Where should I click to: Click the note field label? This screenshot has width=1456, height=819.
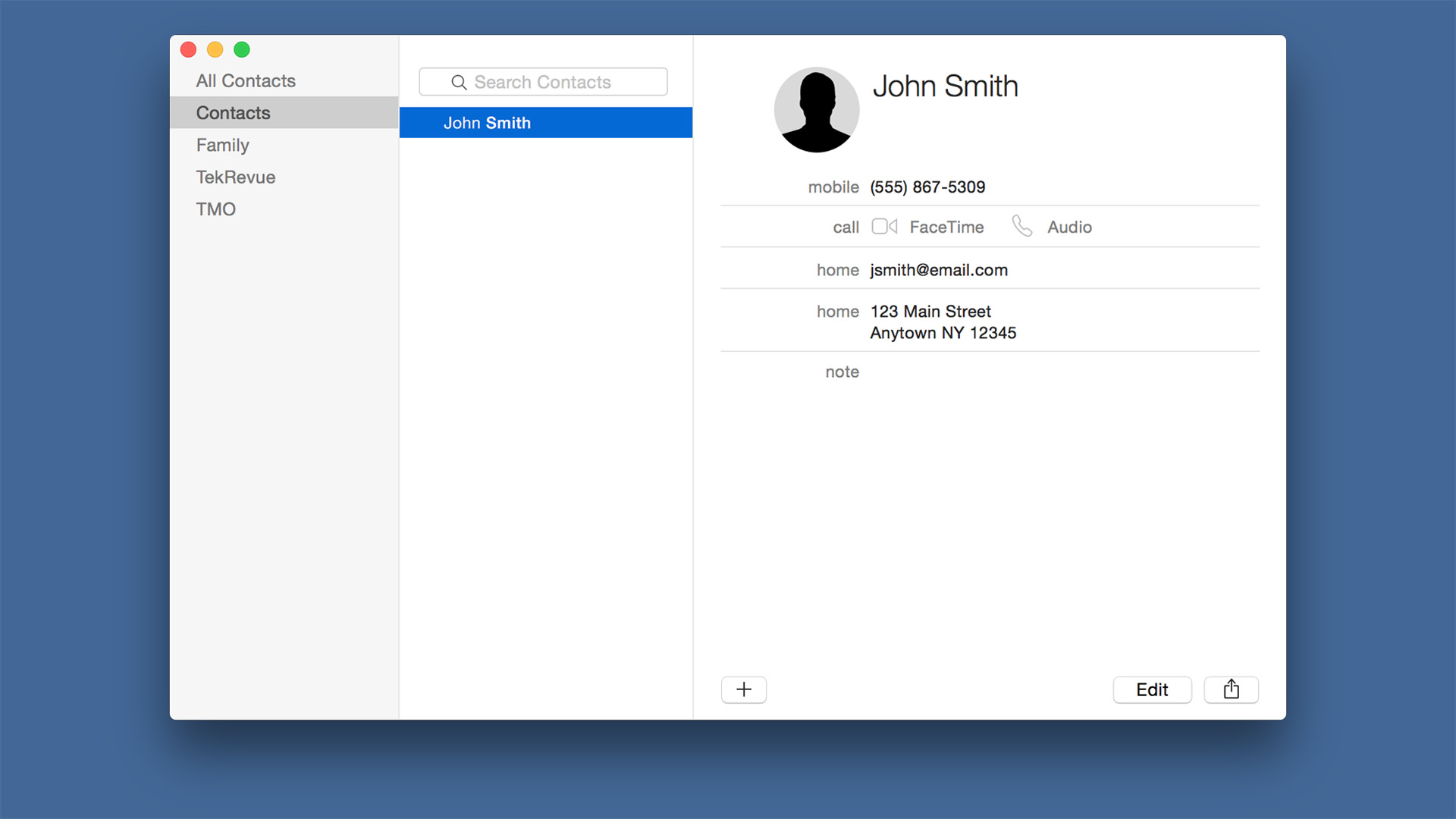[x=842, y=372]
